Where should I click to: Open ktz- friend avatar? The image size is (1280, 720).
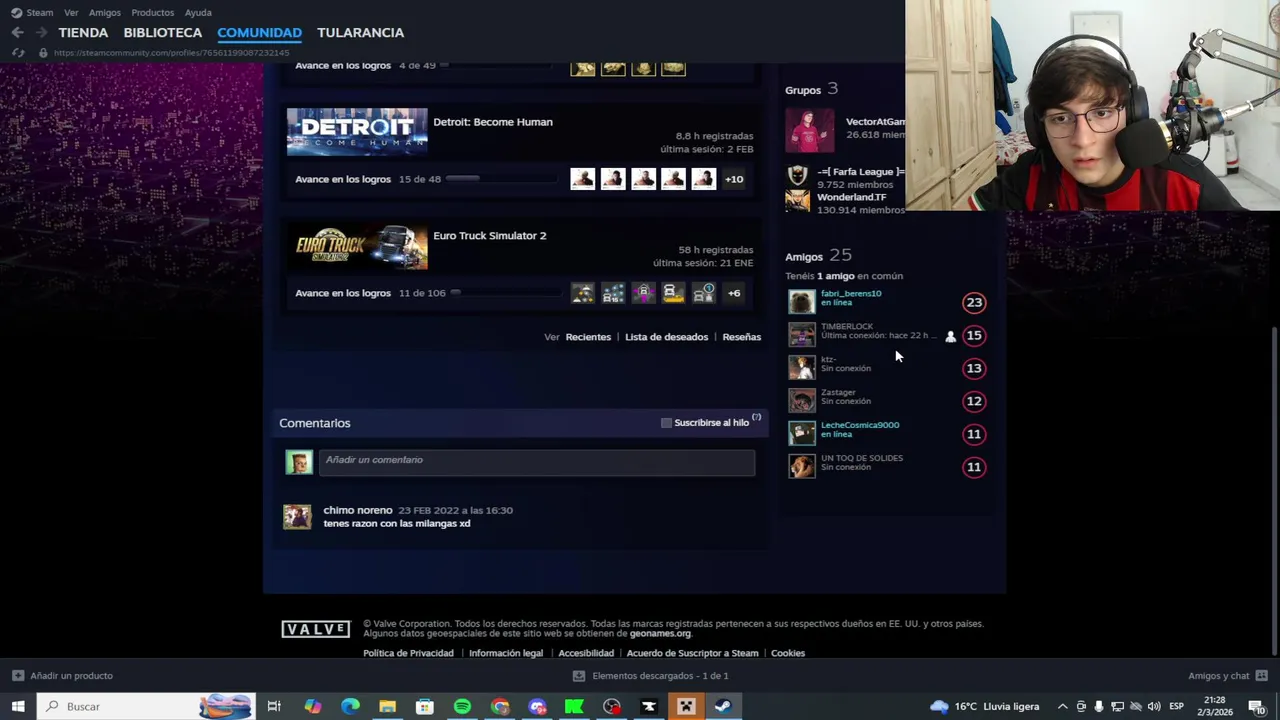click(x=802, y=368)
